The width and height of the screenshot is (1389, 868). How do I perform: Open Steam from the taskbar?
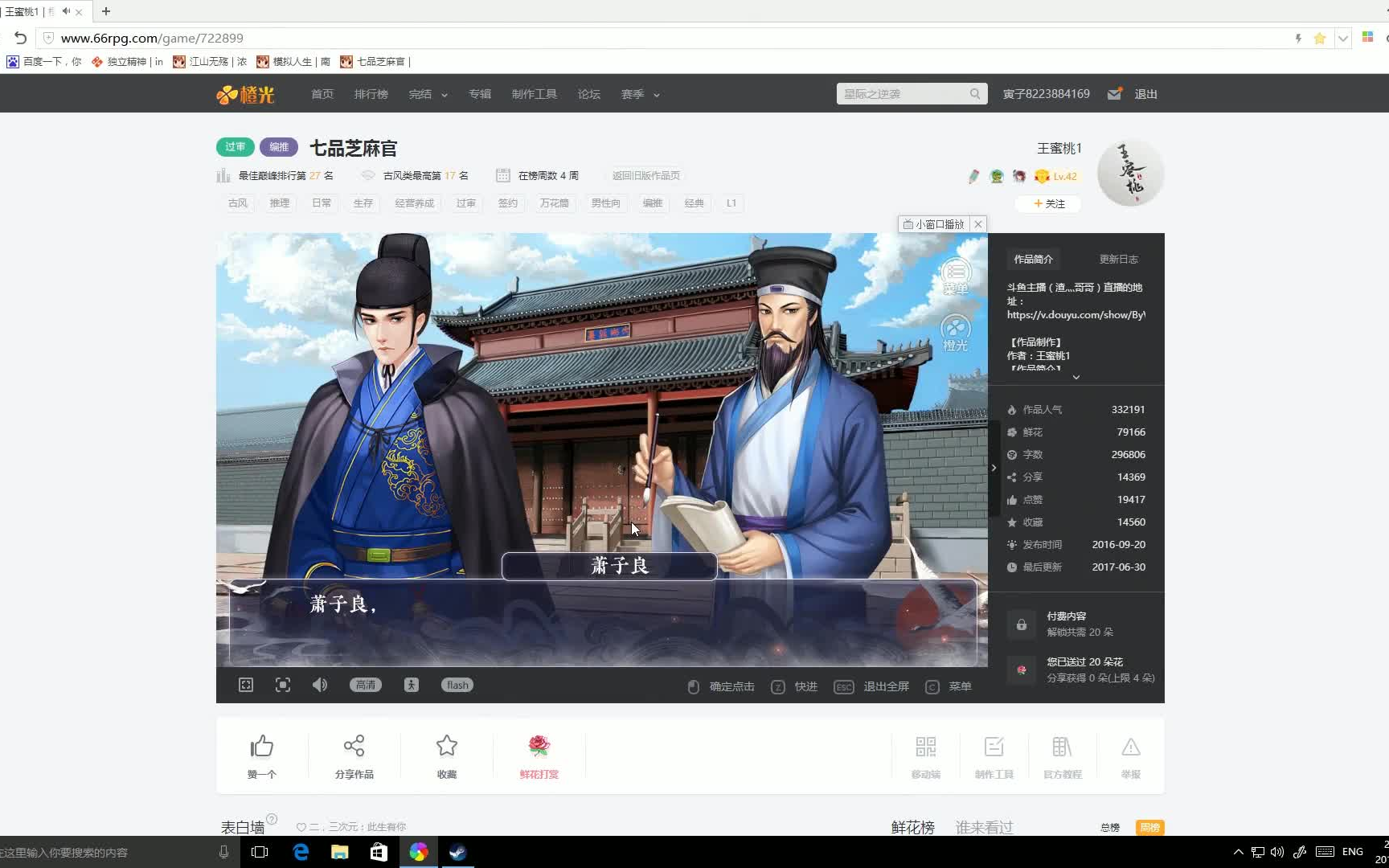tap(457, 852)
